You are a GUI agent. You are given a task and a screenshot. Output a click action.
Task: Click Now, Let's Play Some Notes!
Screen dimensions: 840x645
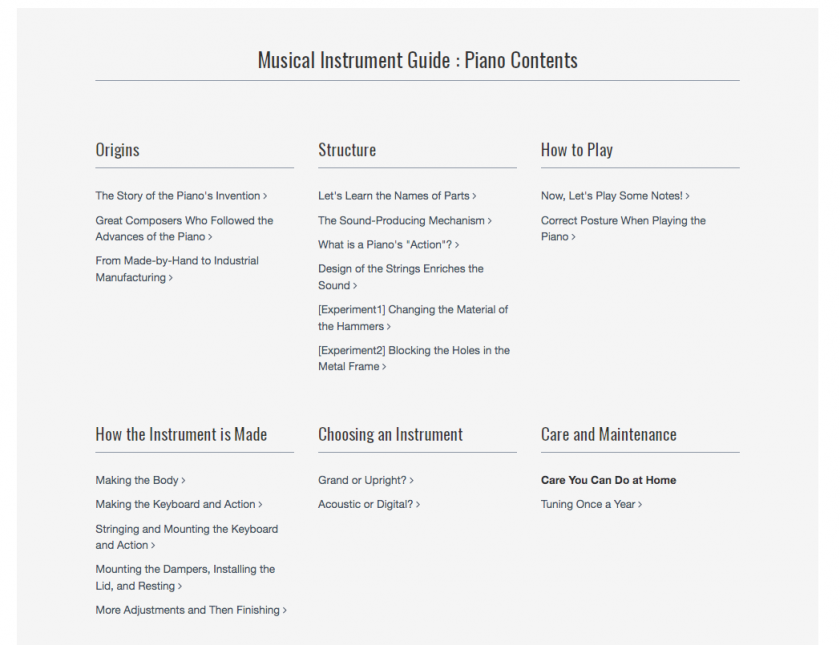point(615,196)
